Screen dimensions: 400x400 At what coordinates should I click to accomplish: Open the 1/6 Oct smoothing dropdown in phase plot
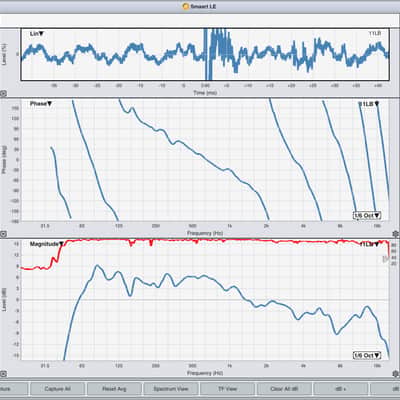[367, 216]
